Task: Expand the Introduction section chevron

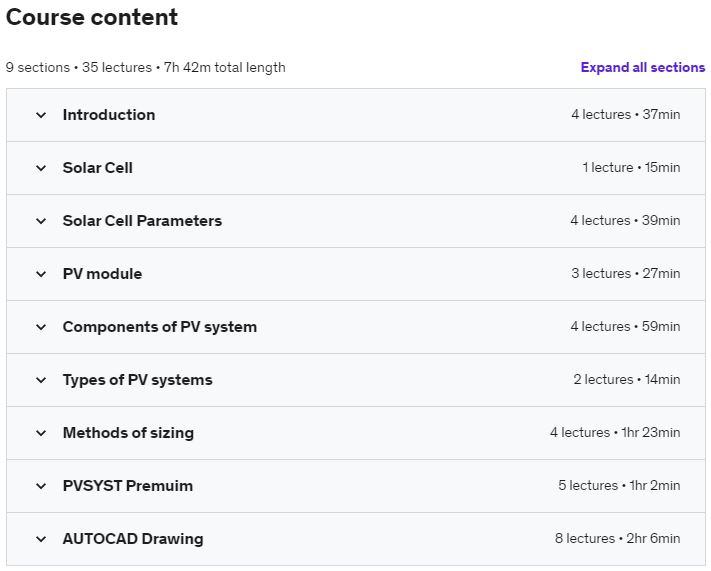Action: point(41,115)
